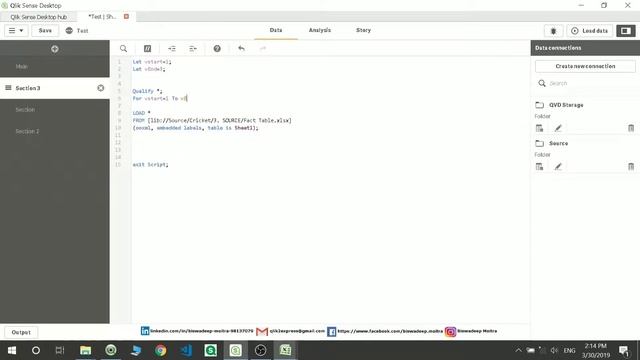640x360 pixels.
Task: Select Section 3 in script list
Action: pos(55,88)
